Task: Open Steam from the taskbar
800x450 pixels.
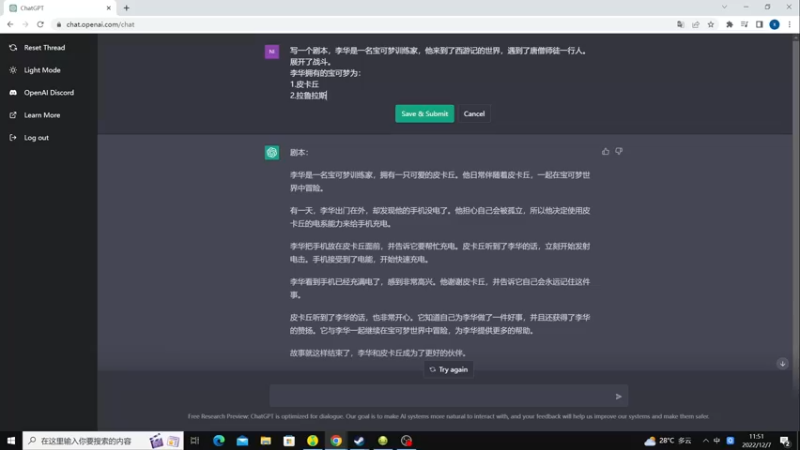Action: coord(359,440)
